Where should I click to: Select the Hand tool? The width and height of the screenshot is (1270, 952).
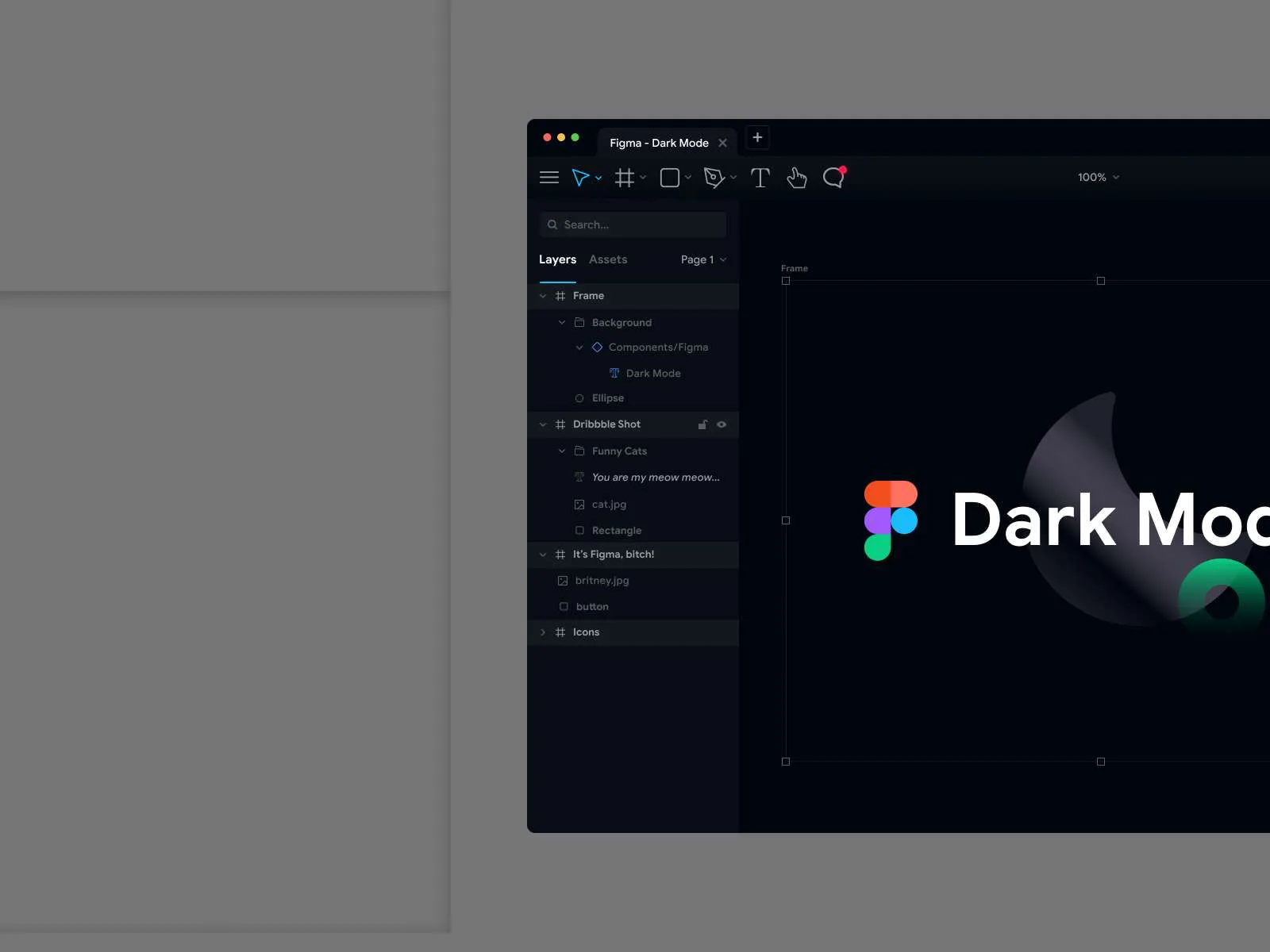click(x=796, y=177)
